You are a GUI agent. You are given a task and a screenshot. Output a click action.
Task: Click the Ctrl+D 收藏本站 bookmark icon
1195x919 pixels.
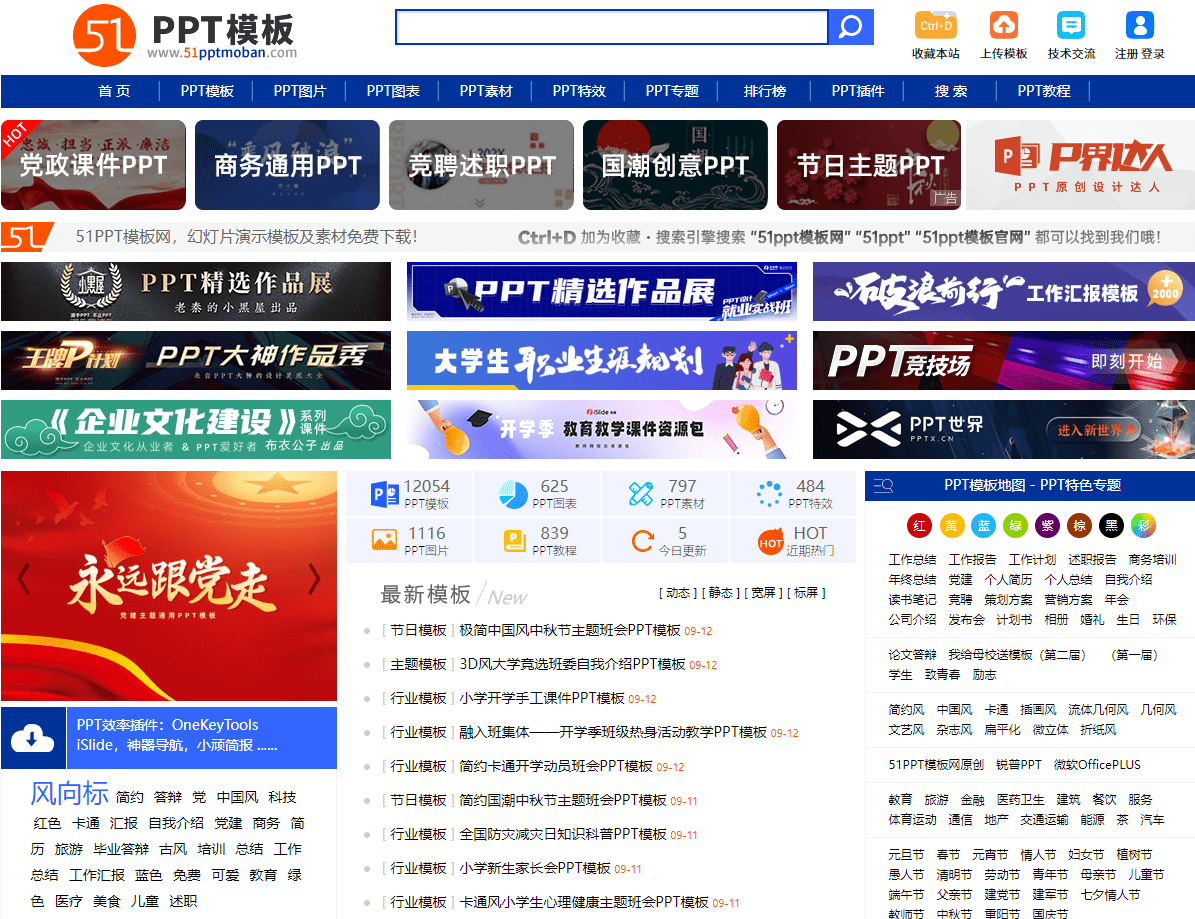pos(934,24)
